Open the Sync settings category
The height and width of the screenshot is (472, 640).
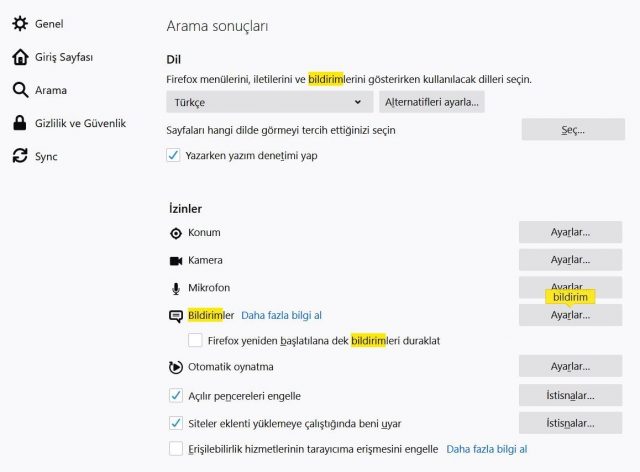(46, 156)
